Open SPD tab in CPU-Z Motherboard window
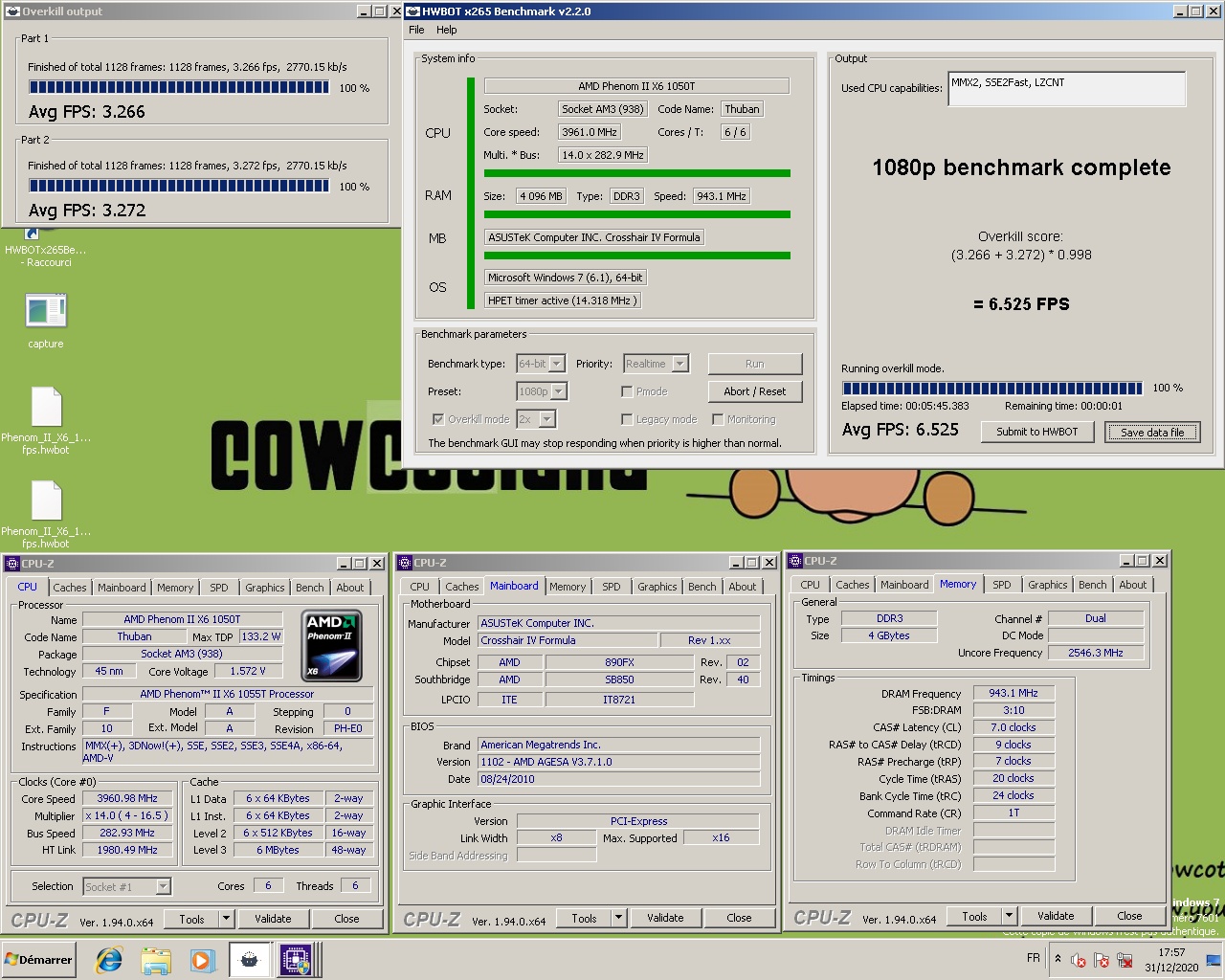This screenshot has width=1225, height=980. [x=612, y=587]
